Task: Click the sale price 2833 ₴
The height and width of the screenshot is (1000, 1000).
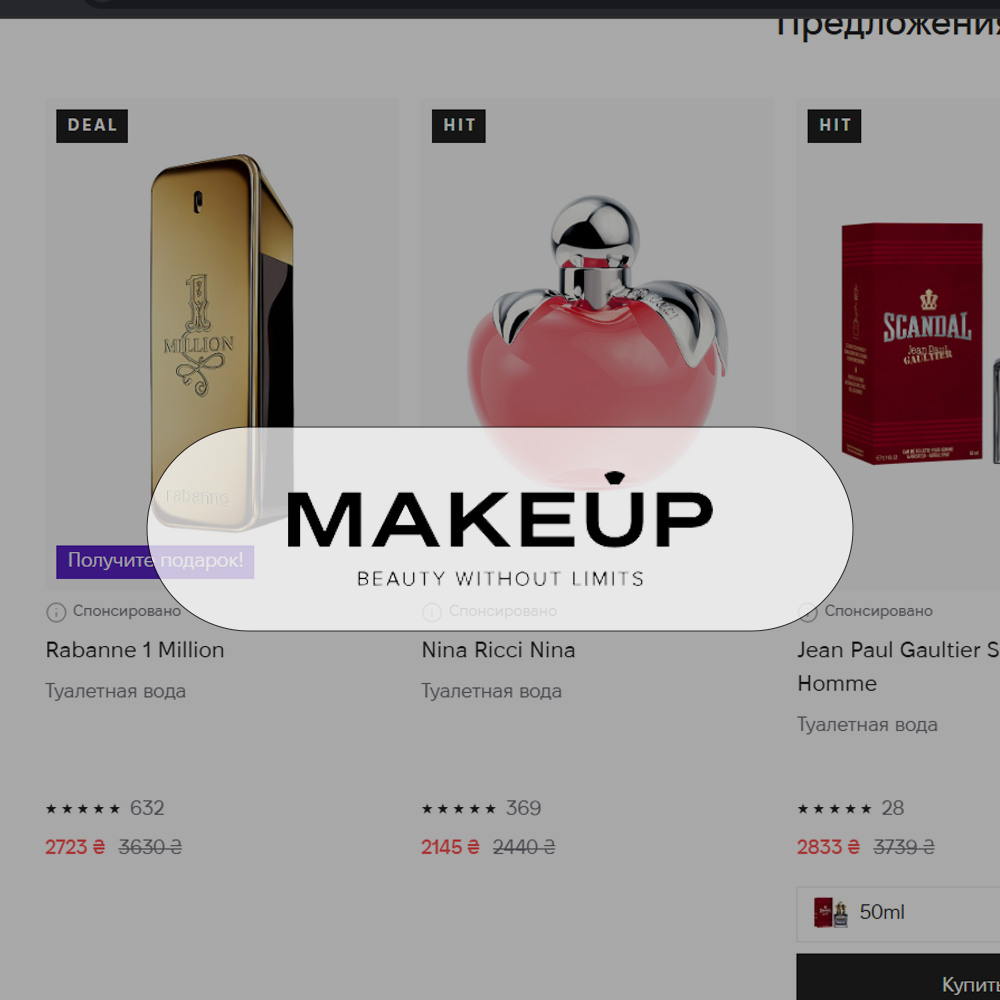Action: (828, 848)
